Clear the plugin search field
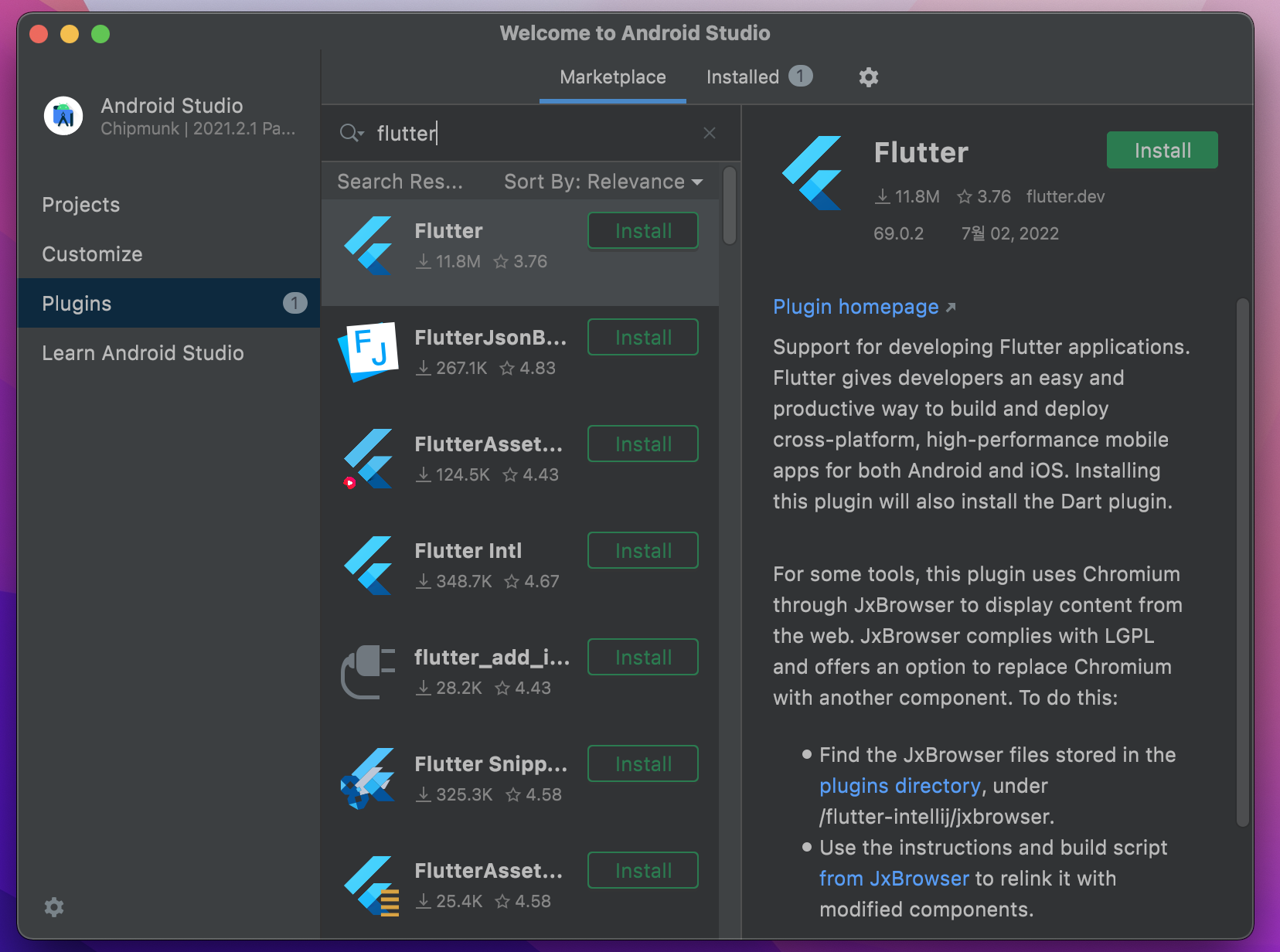This screenshot has width=1280, height=952. point(710,133)
